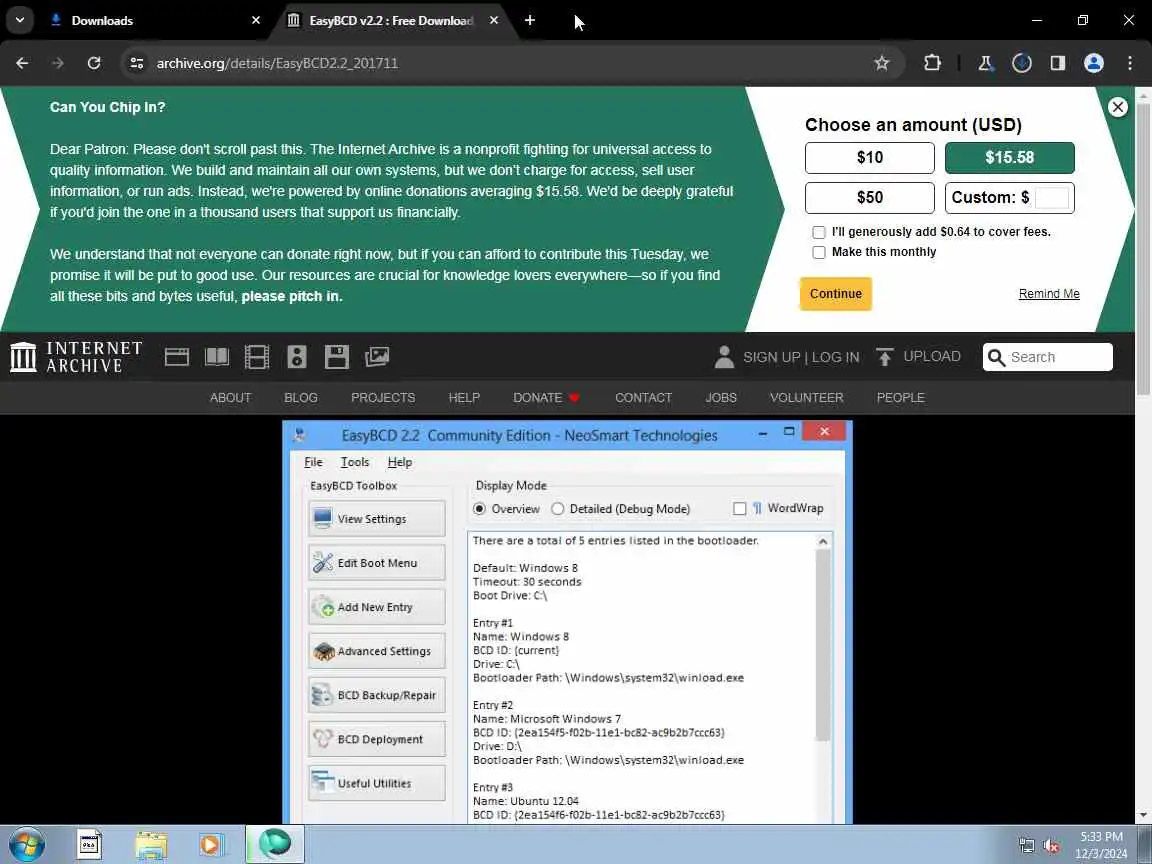Image resolution: width=1152 pixels, height=864 pixels.
Task: Choose the $15.58 donation amount
Action: coord(1009,157)
